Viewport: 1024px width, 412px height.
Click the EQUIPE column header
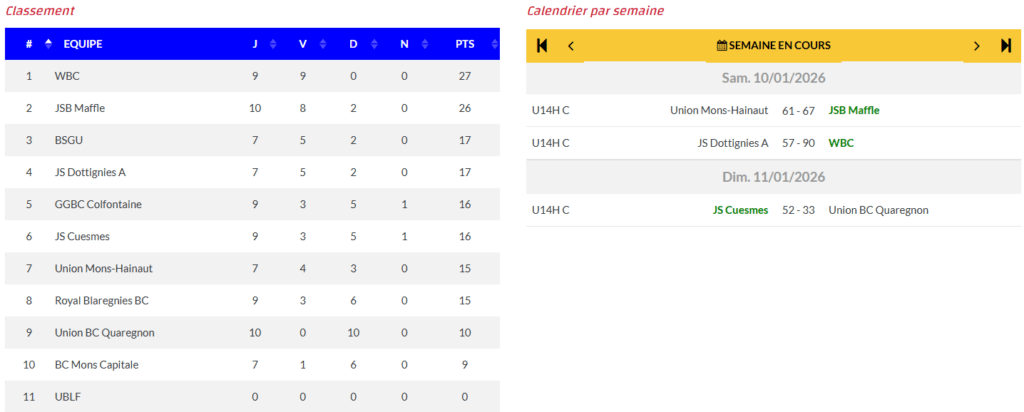coord(83,44)
